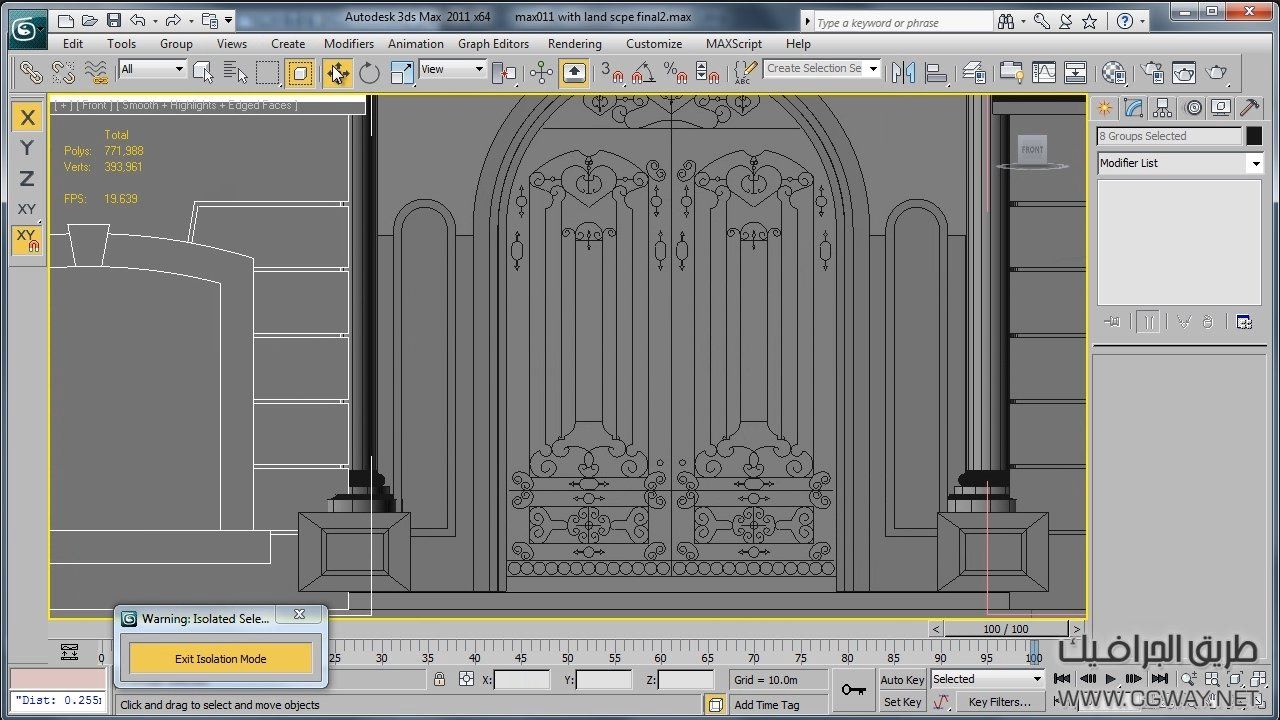
Task: Expand the Modifier List dropdown
Action: point(1180,163)
